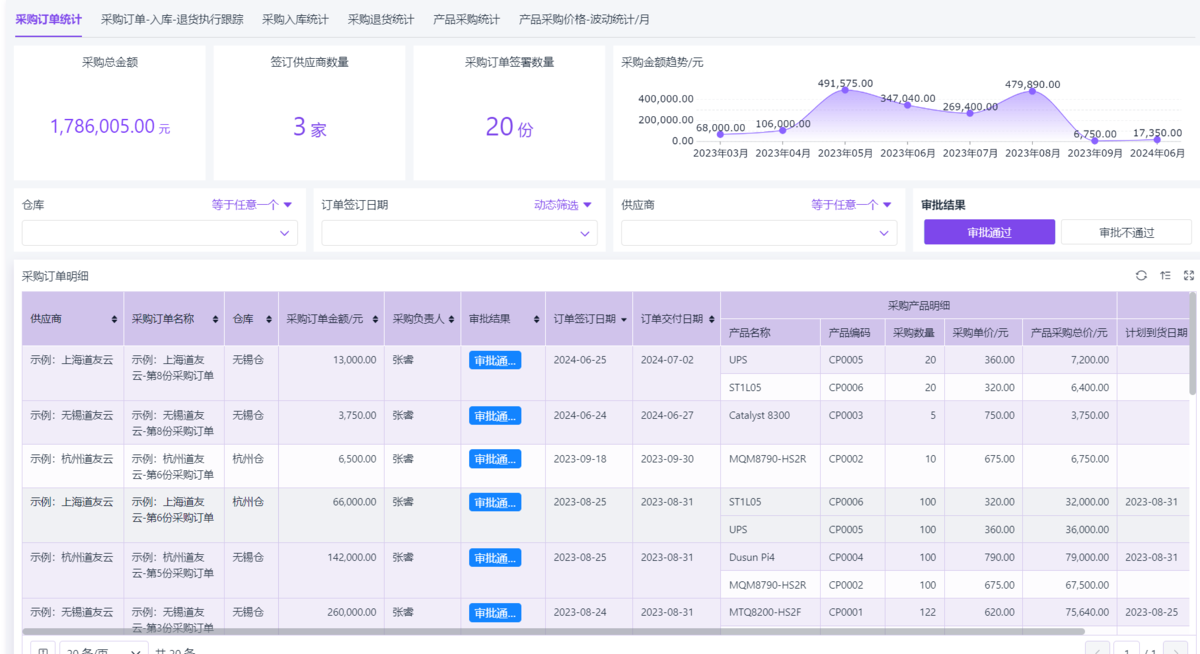
Task: Click the 签订供应商数量 3家 card
Action: [x=310, y=113]
